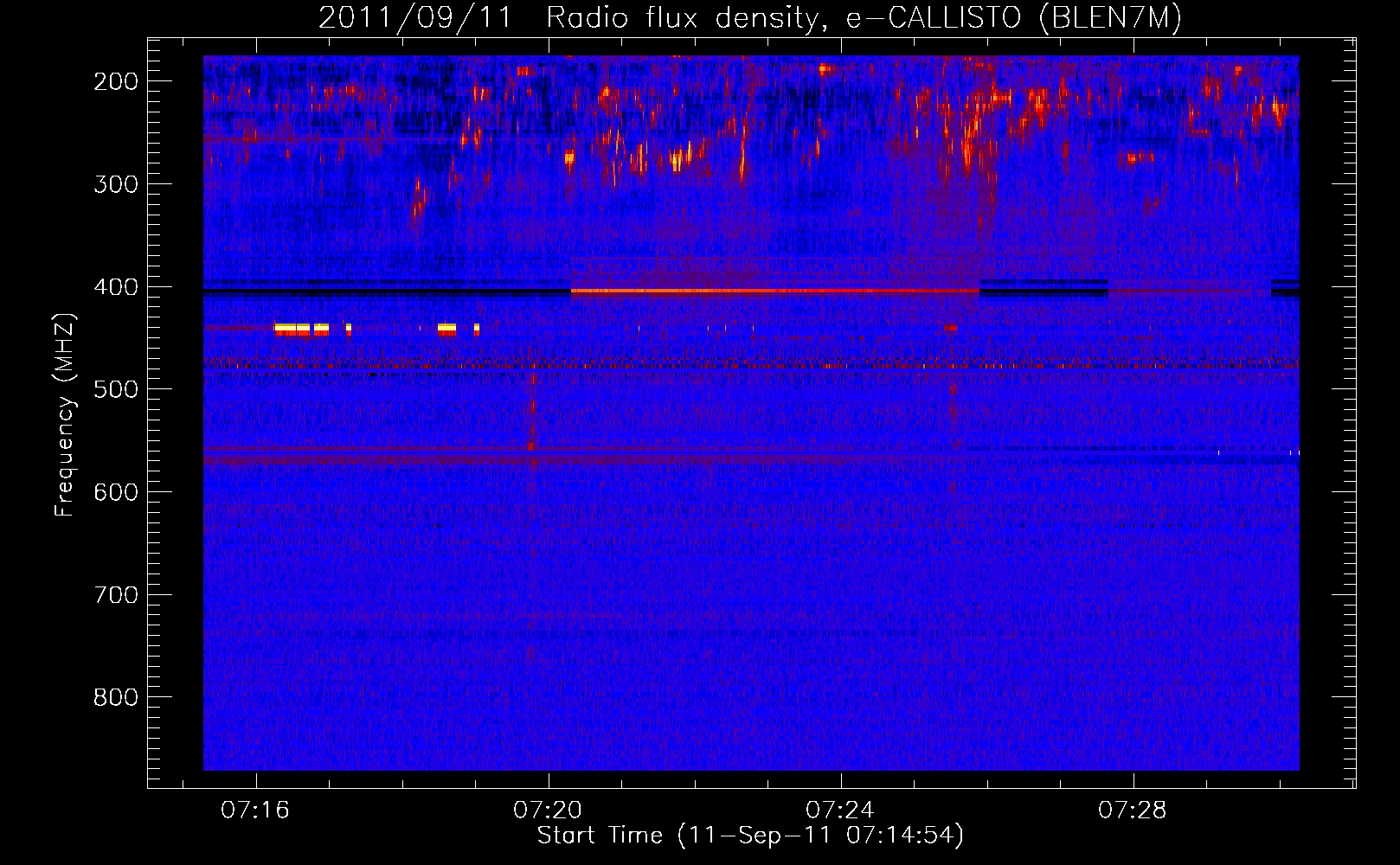
Task: Click the 200 frequency tick label
Action: (x=116, y=81)
